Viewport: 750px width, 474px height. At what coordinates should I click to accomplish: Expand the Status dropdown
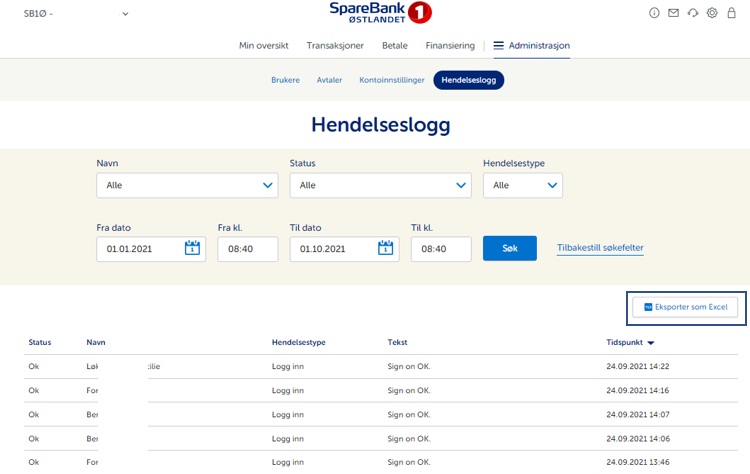click(379, 185)
